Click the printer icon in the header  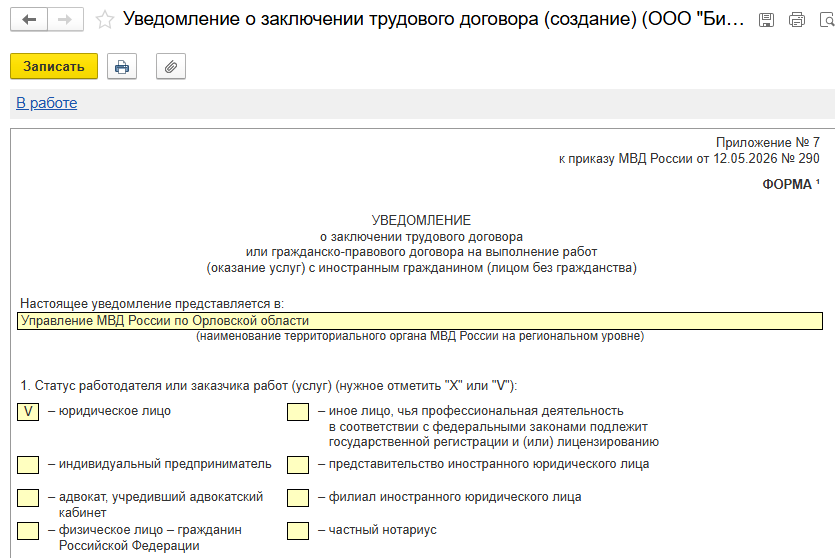point(797,20)
